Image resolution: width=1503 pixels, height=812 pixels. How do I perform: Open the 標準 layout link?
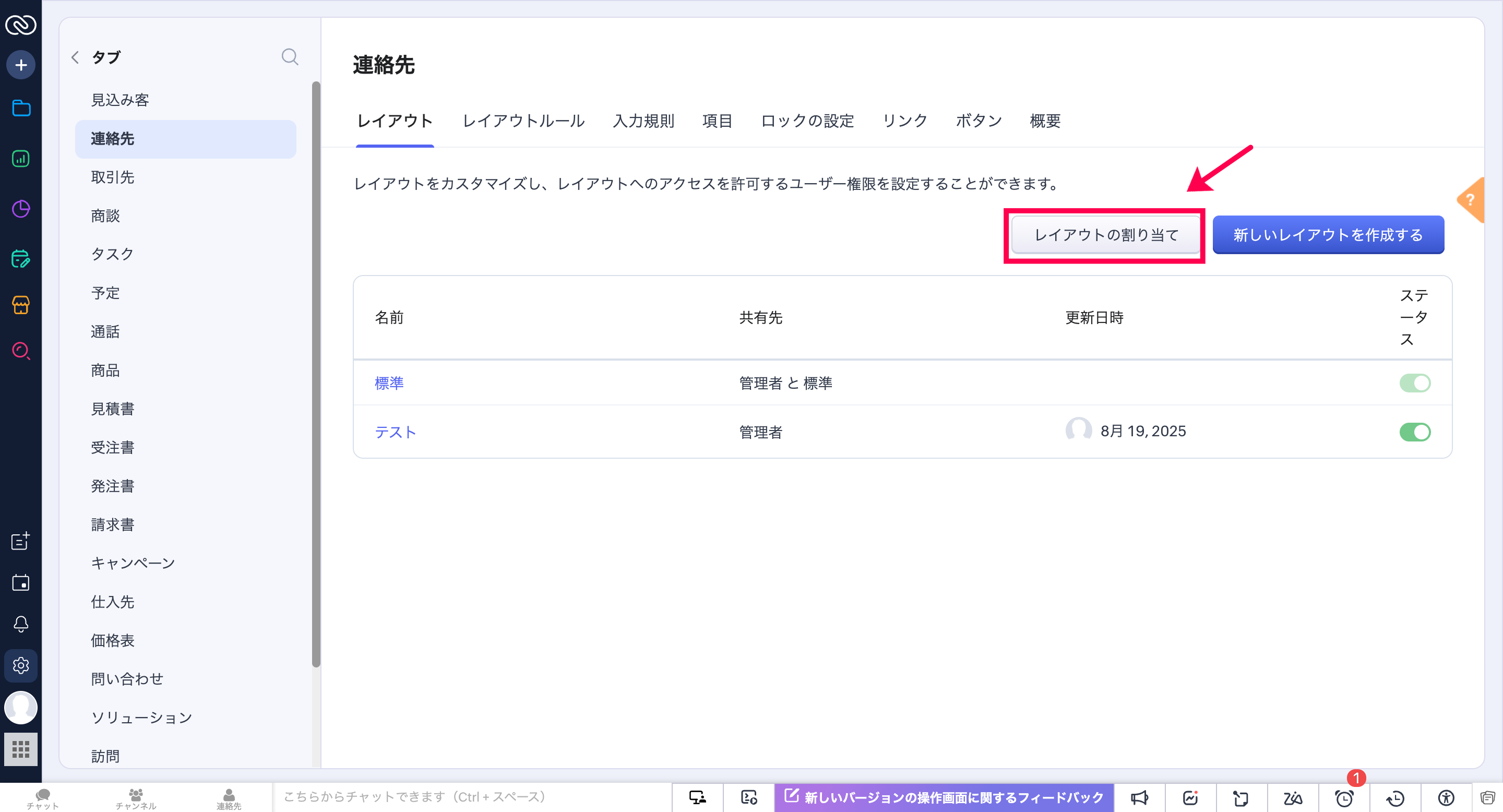tap(389, 383)
